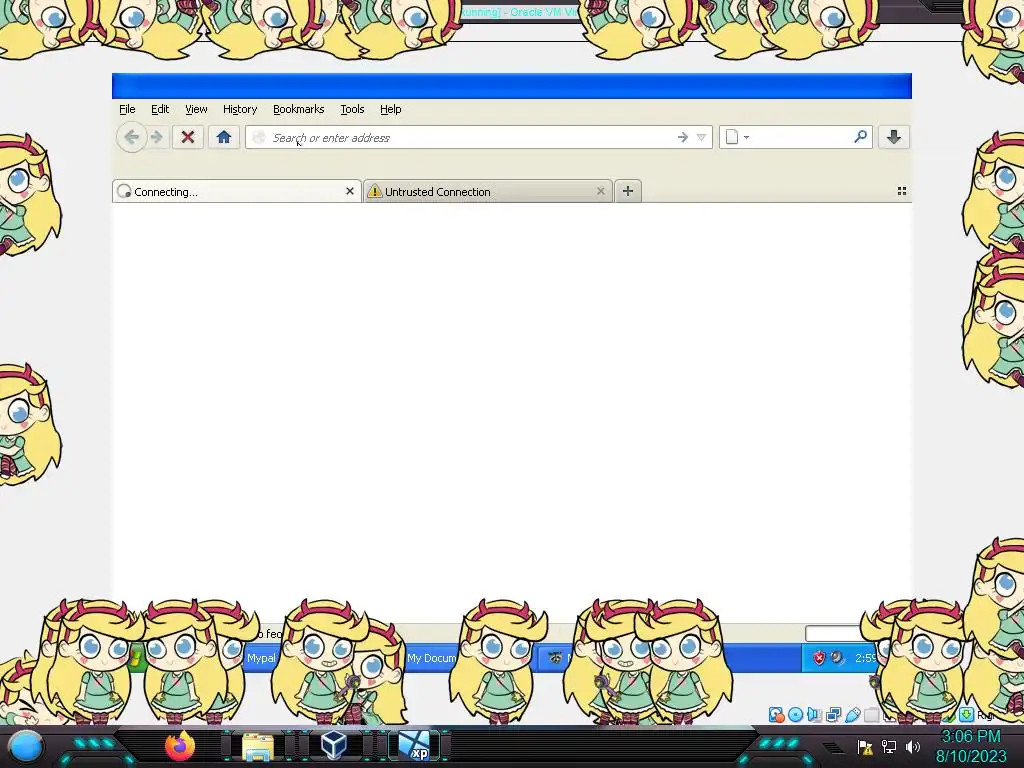Click the search magnifier icon

point(860,136)
